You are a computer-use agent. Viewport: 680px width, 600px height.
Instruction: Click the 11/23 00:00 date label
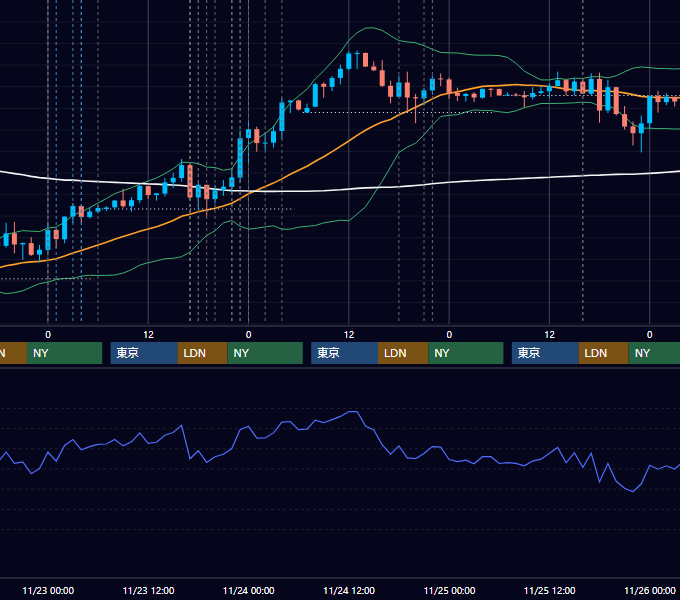[x=48, y=590]
